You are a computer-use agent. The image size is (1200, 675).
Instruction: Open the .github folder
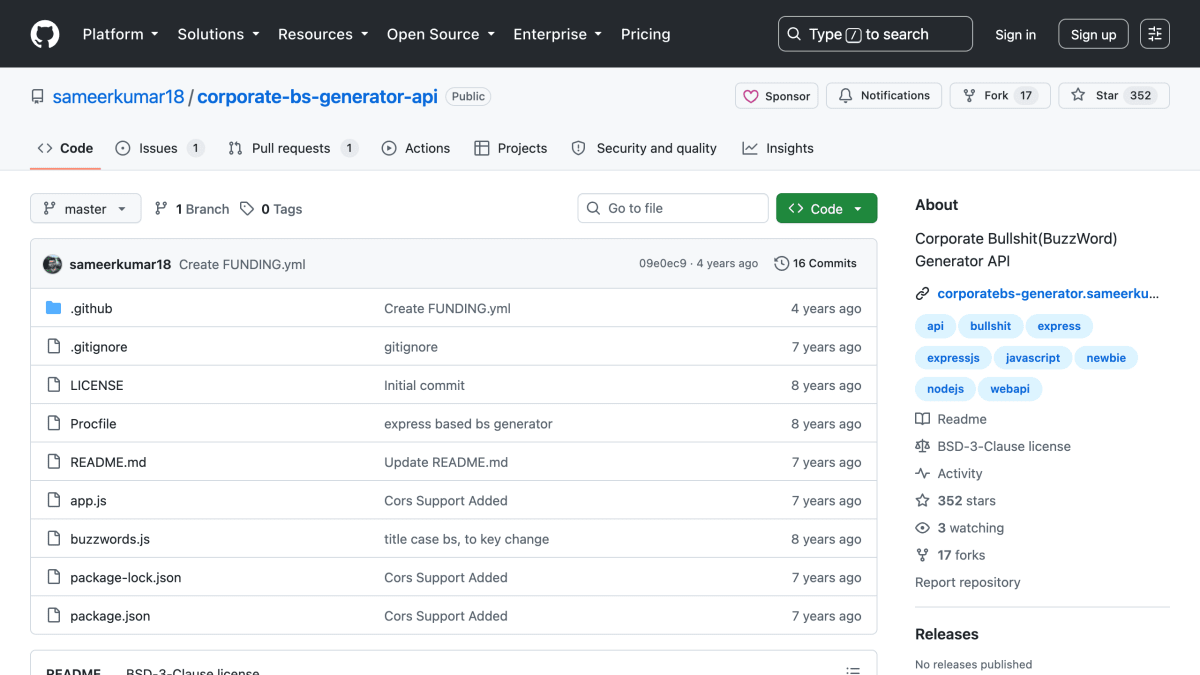(x=91, y=309)
